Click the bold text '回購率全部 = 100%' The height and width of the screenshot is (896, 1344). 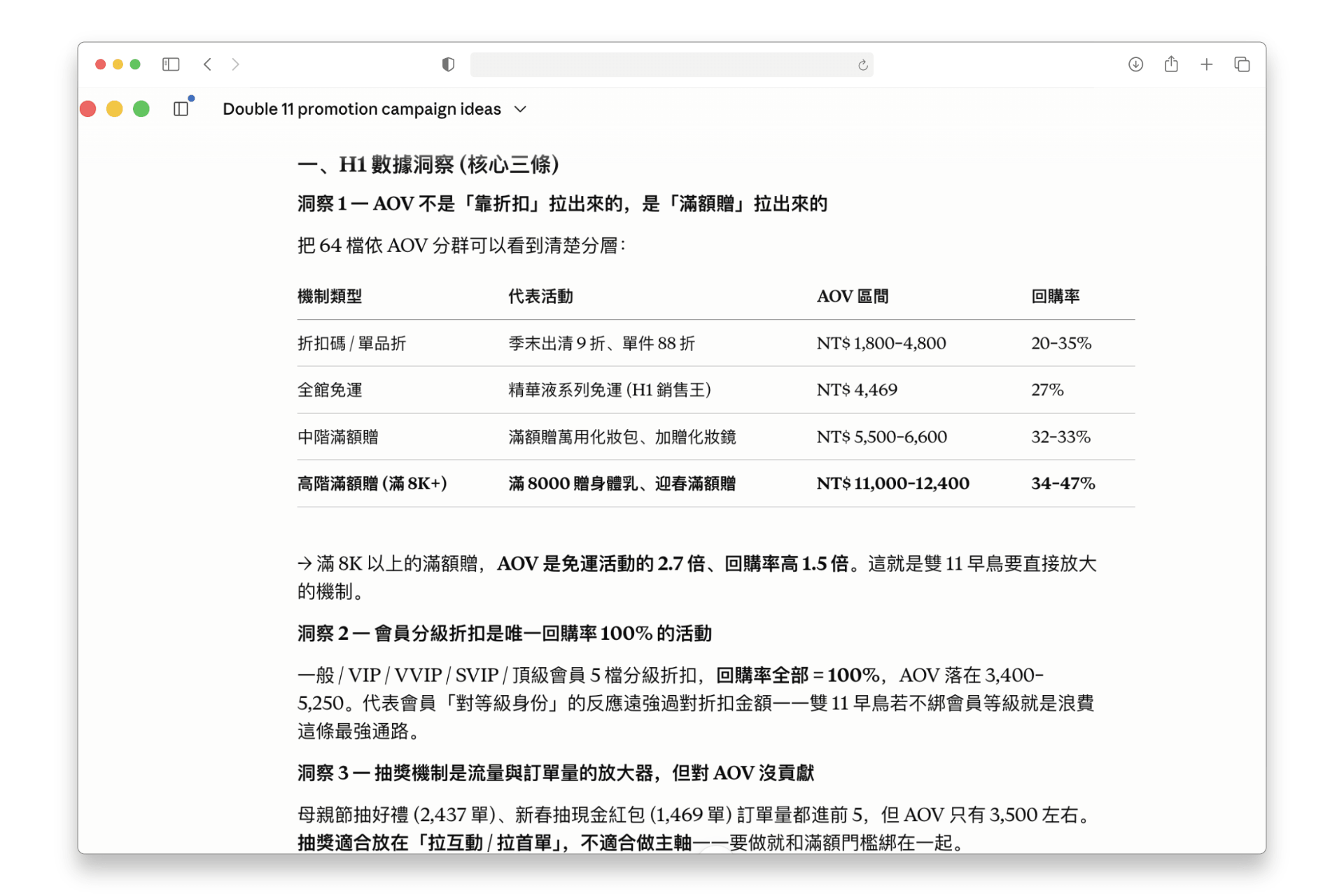pos(798,675)
